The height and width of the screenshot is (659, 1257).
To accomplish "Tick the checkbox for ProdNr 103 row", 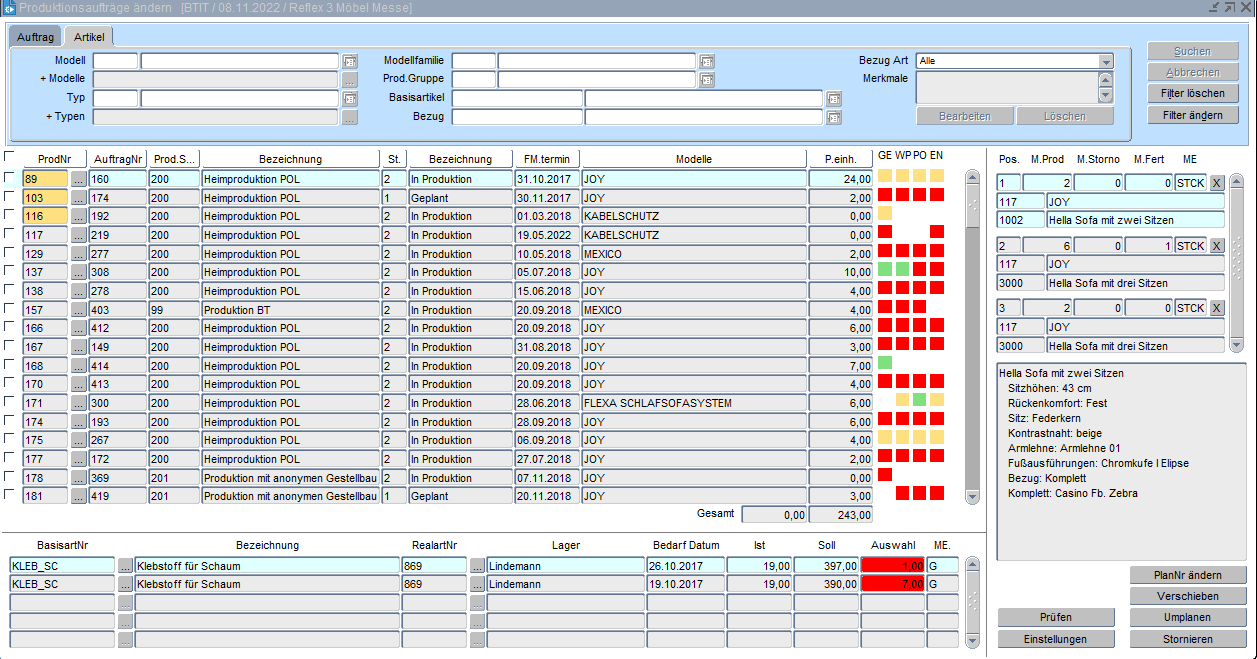I will point(10,197).
